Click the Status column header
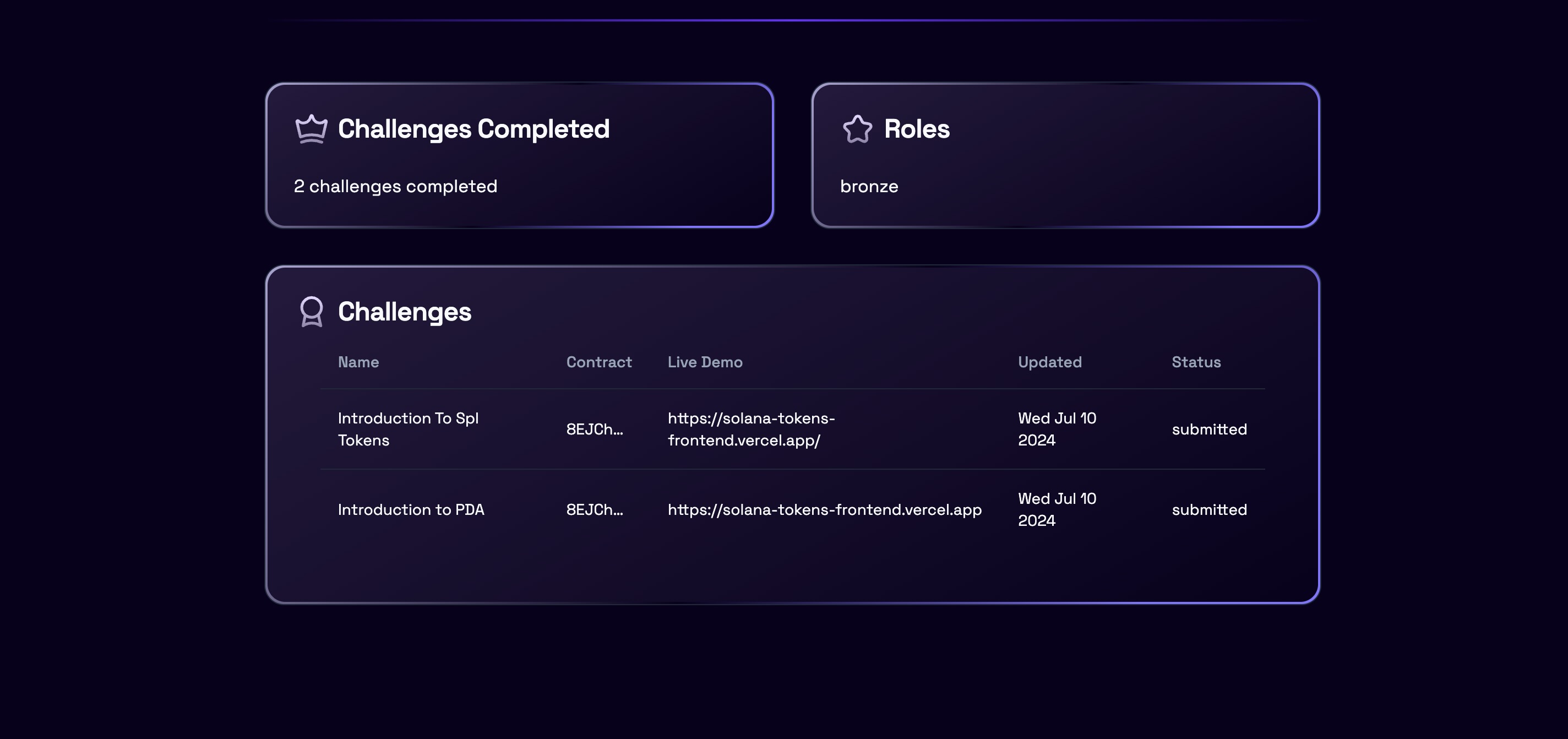 coord(1196,362)
